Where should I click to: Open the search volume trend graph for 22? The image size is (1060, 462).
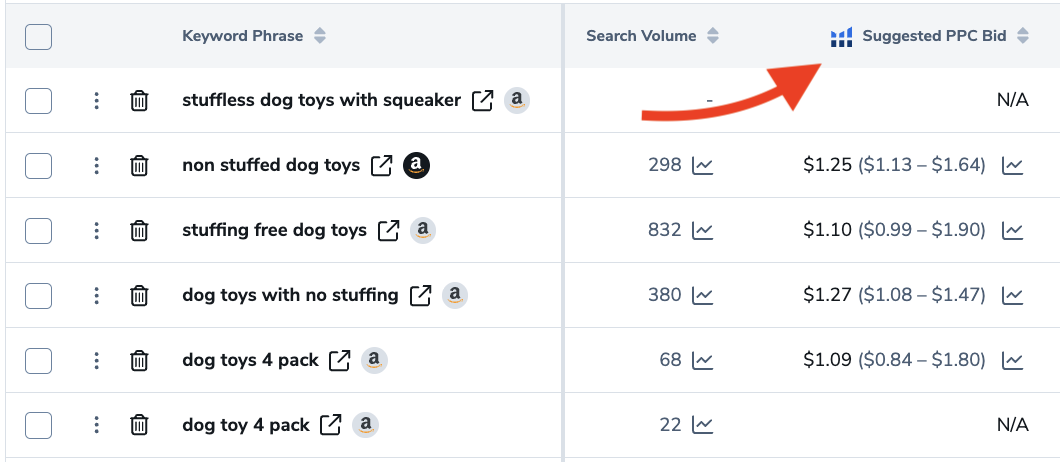(703, 426)
